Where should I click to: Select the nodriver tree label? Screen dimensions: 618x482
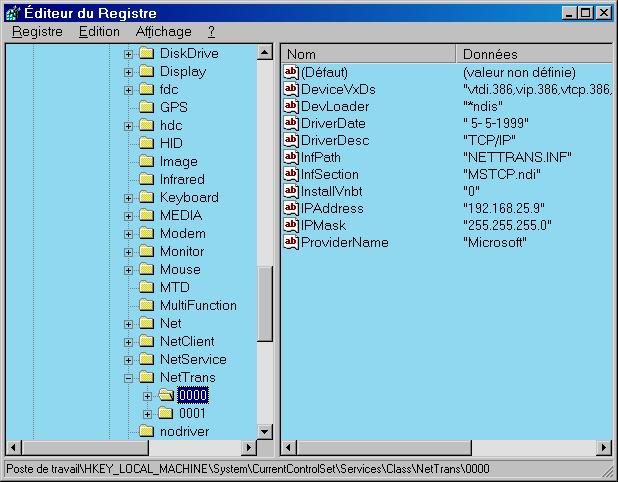click(184, 431)
